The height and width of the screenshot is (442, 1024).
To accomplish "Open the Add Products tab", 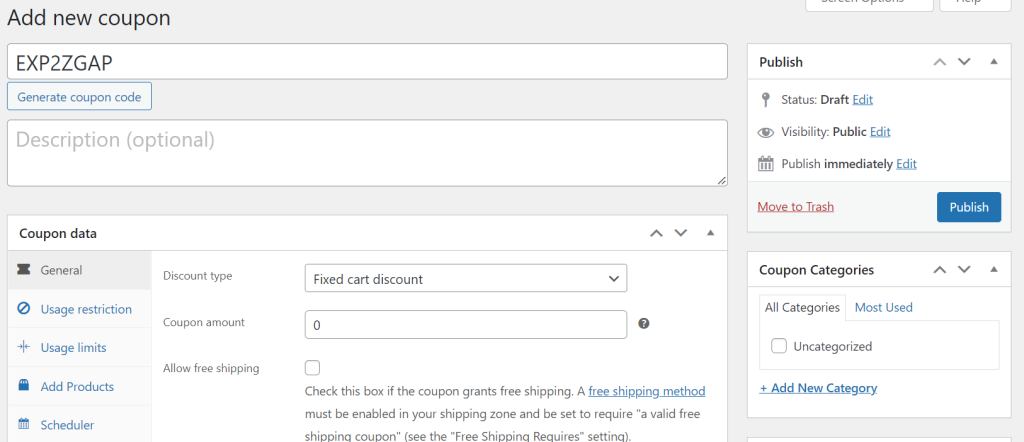I will (x=79, y=386).
